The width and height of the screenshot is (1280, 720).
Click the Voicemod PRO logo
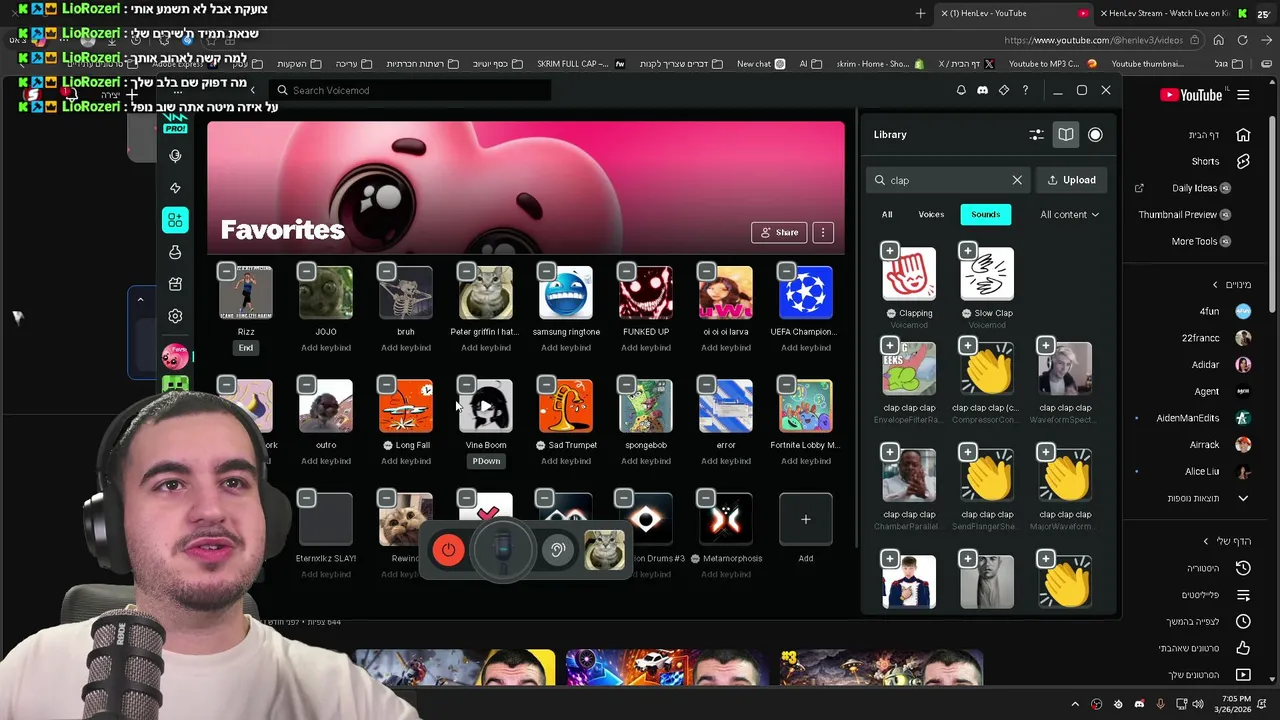click(x=175, y=124)
